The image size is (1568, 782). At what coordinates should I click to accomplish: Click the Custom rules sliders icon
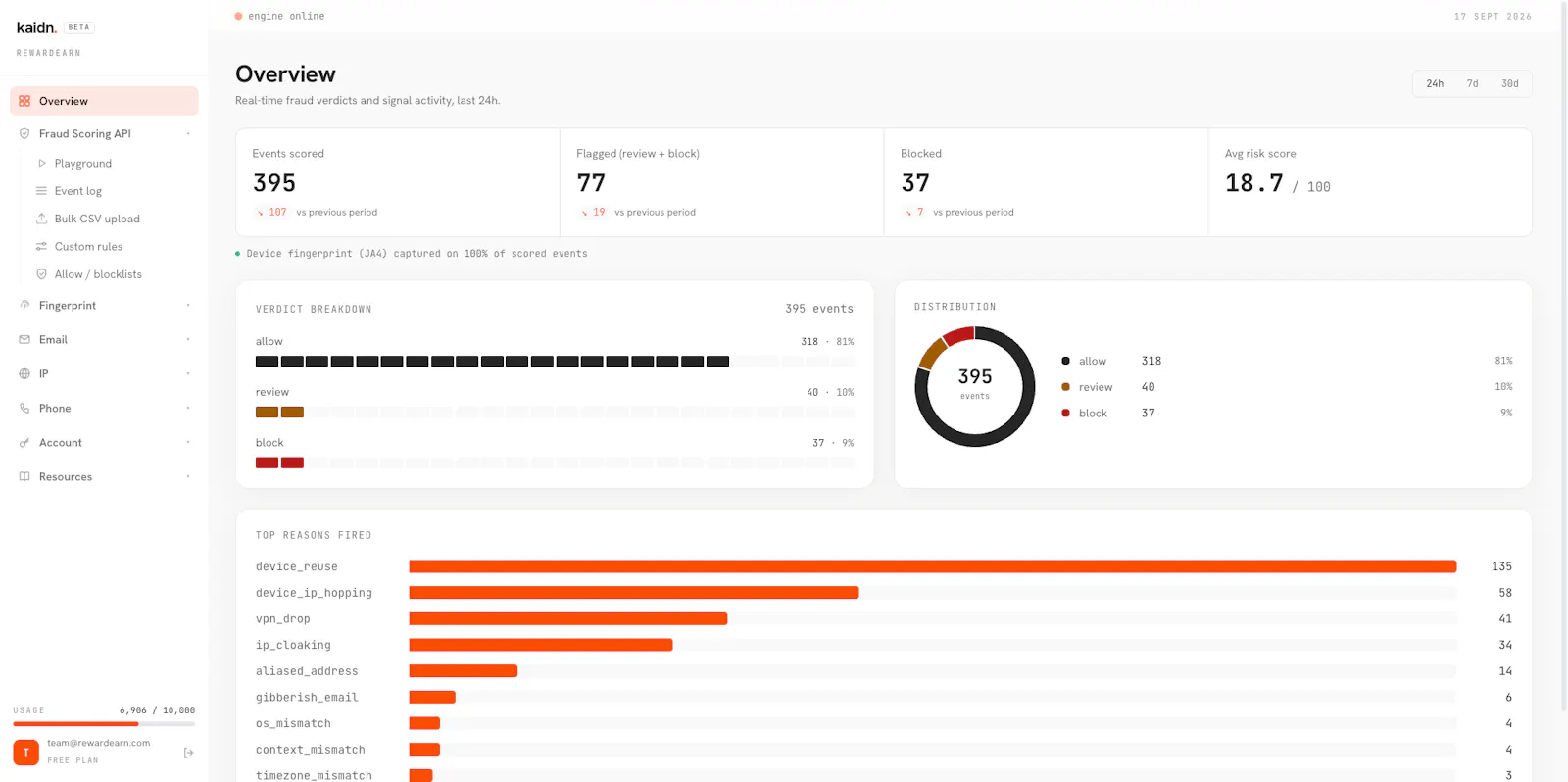(x=41, y=247)
